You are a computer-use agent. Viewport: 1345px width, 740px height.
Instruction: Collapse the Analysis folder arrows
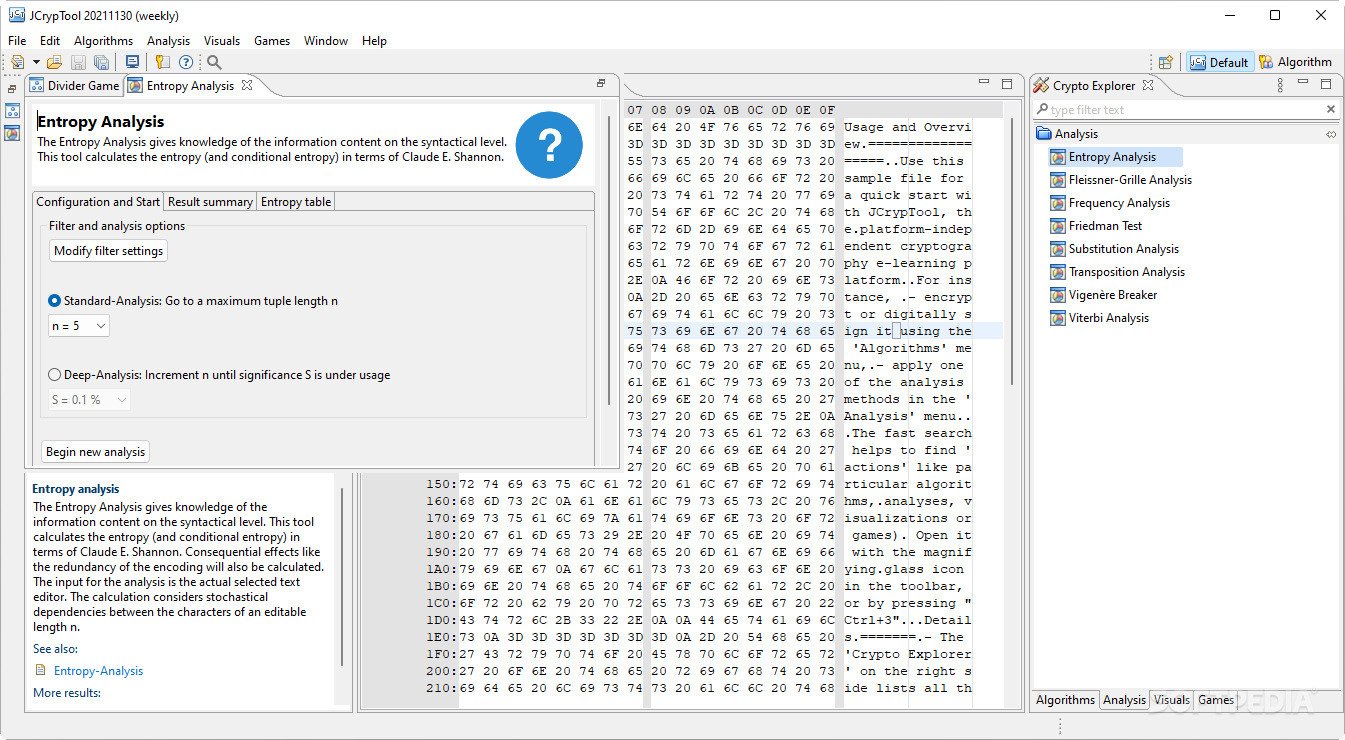click(1331, 134)
